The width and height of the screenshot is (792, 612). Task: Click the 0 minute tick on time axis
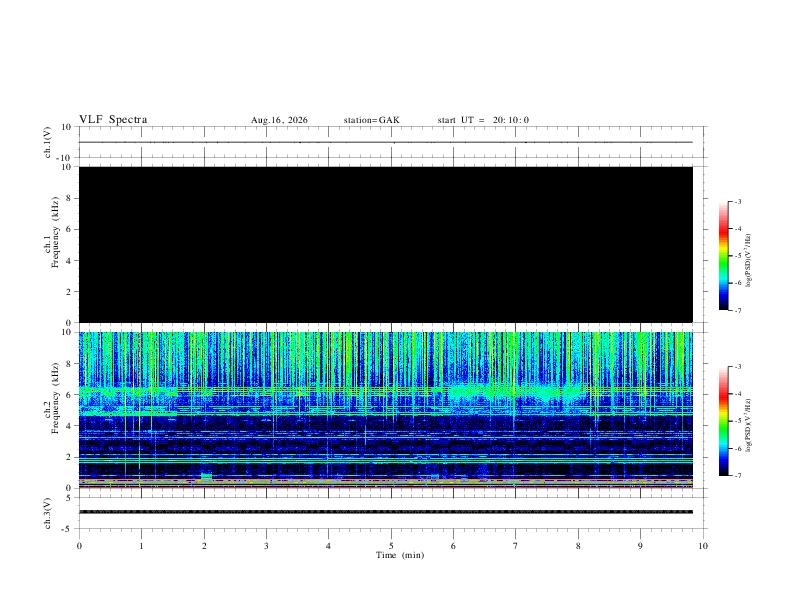[x=79, y=546]
